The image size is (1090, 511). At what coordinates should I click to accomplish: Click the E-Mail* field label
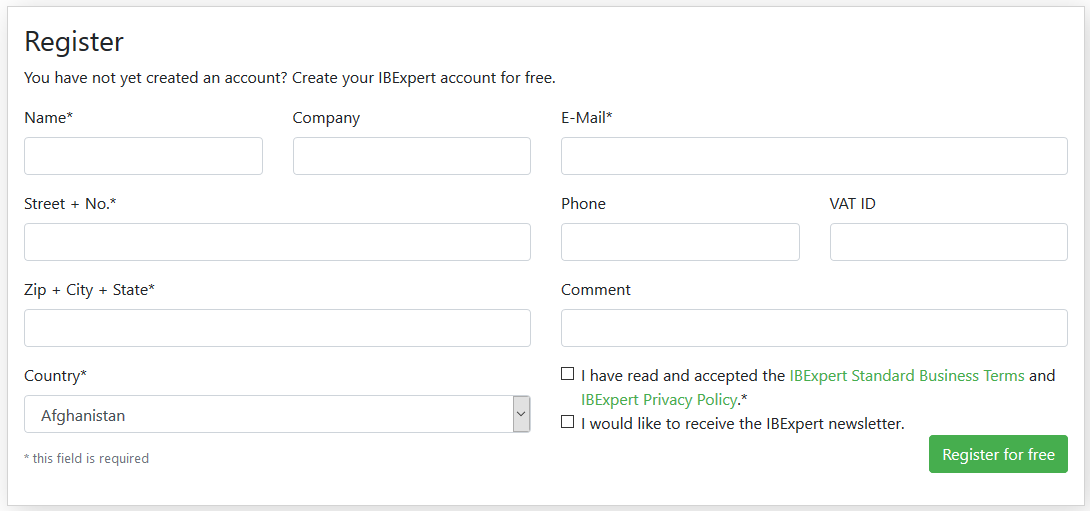tap(587, 118)
